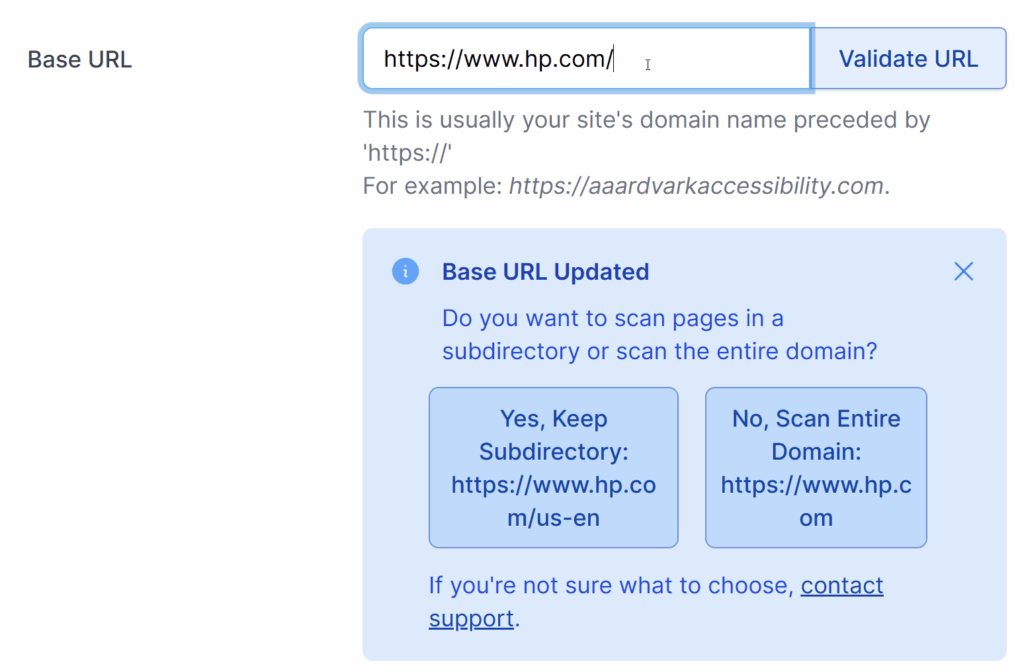Click the Base URL field label
Screen dimensions: 1024x672
79,59
